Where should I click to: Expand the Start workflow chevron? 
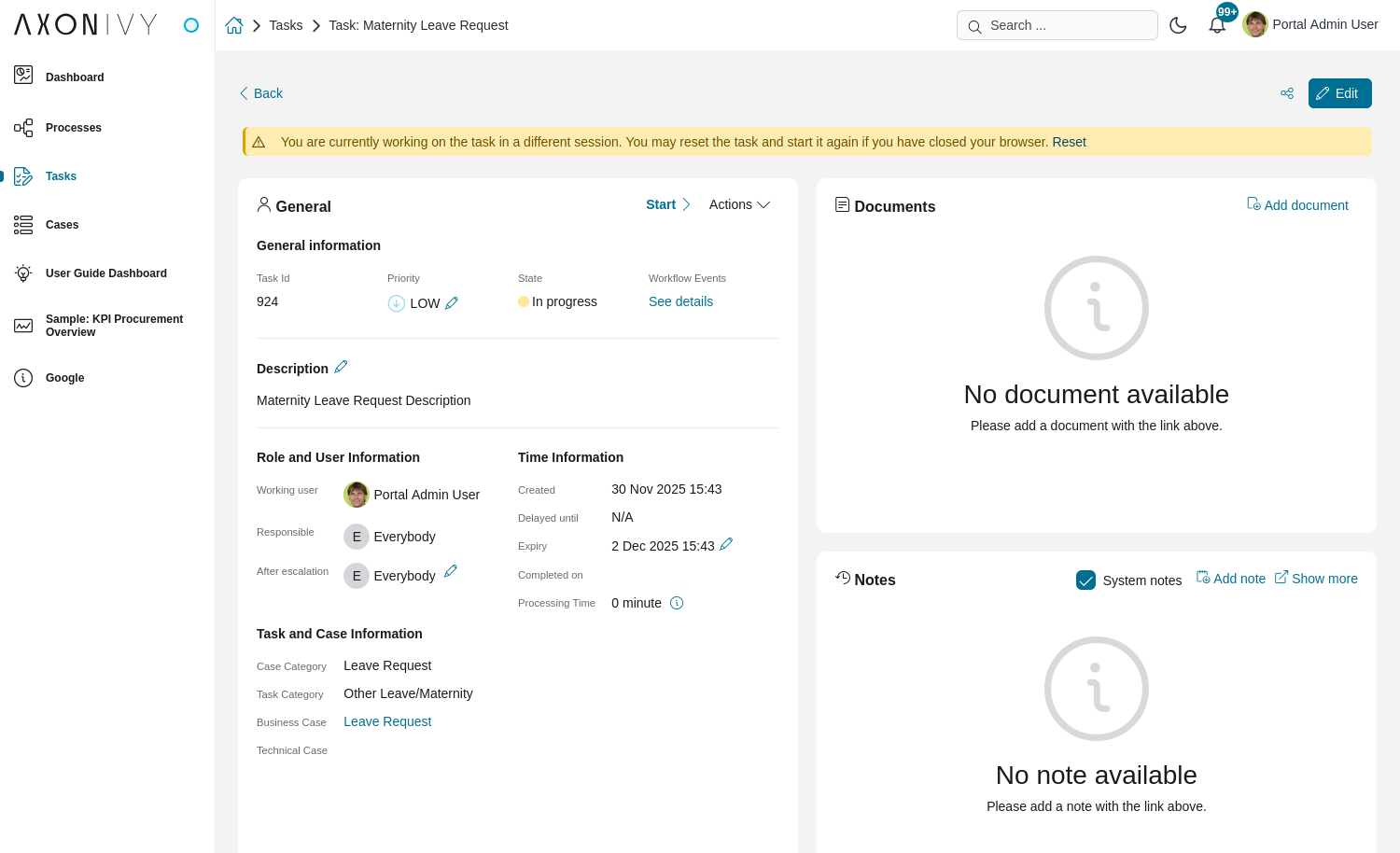click(686, 203)
